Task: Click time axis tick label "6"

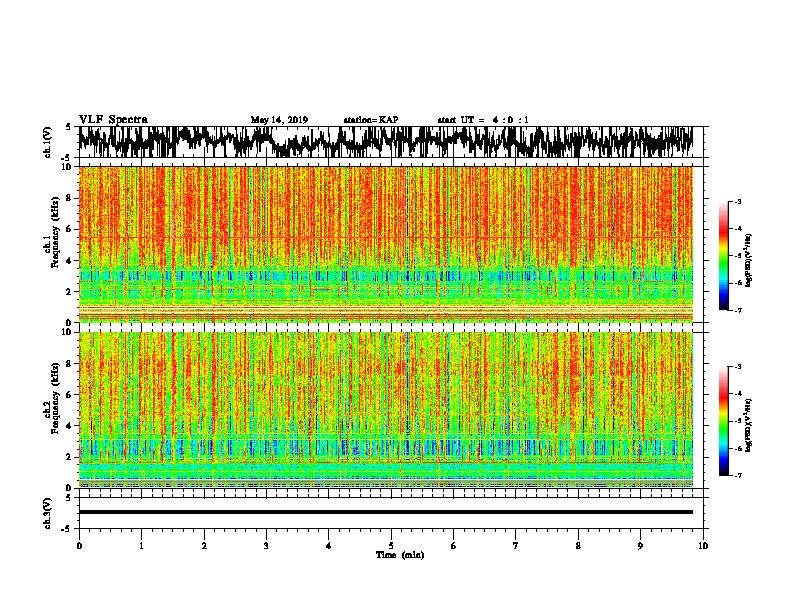Action: tap(453, 545)
